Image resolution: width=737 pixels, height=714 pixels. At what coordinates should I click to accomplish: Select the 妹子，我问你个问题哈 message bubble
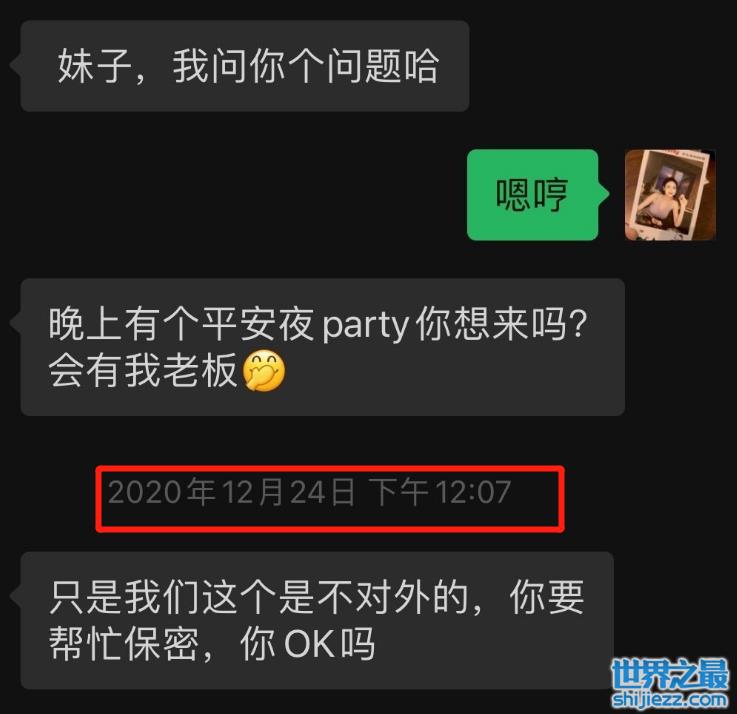click(x=245, y=66)
